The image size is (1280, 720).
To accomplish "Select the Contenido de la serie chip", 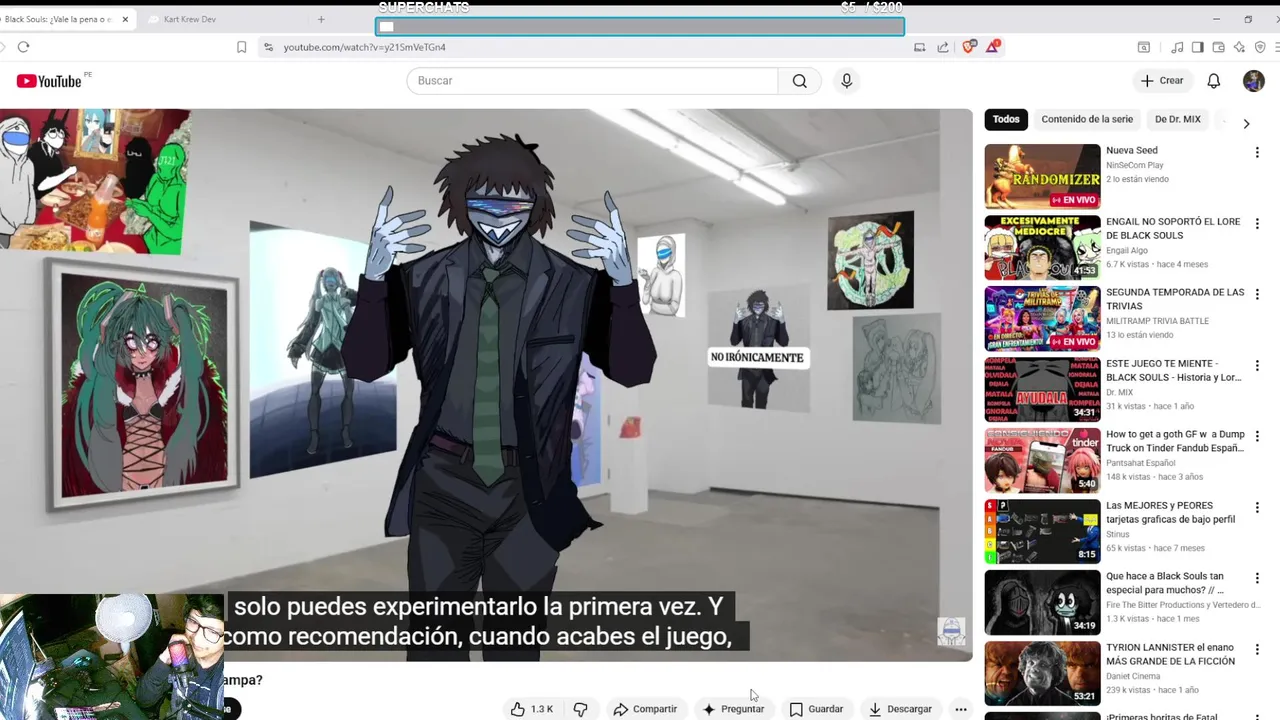I will pyautogui.click(x=1087, y=119).
